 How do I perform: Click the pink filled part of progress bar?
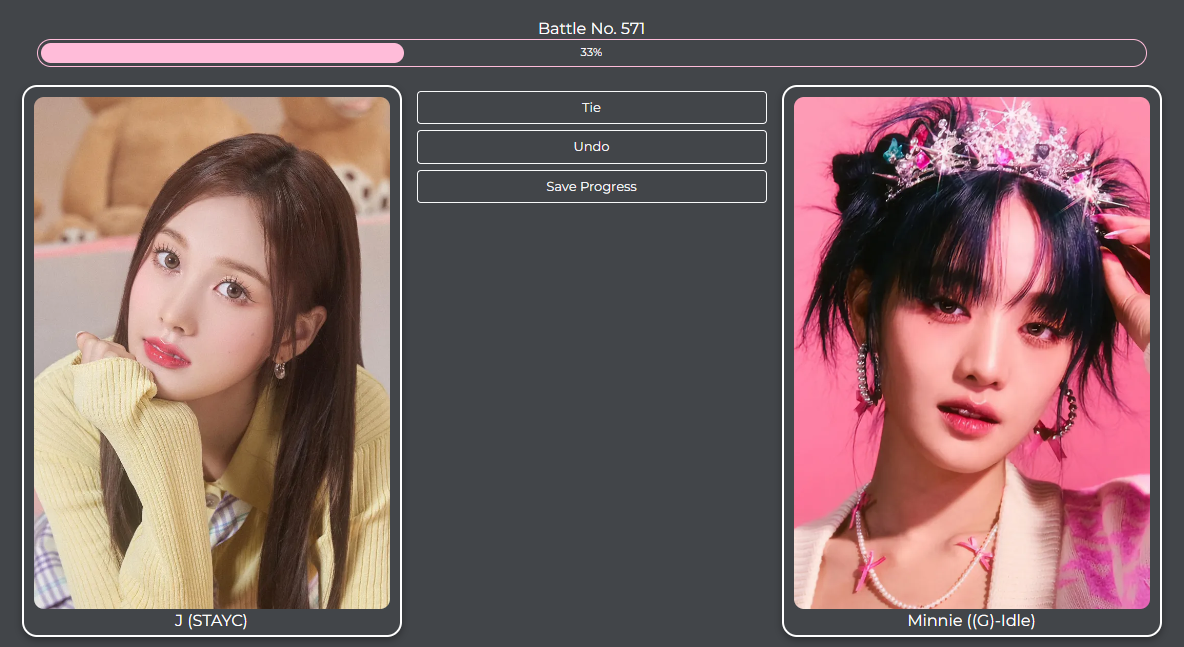click(222, 53)
